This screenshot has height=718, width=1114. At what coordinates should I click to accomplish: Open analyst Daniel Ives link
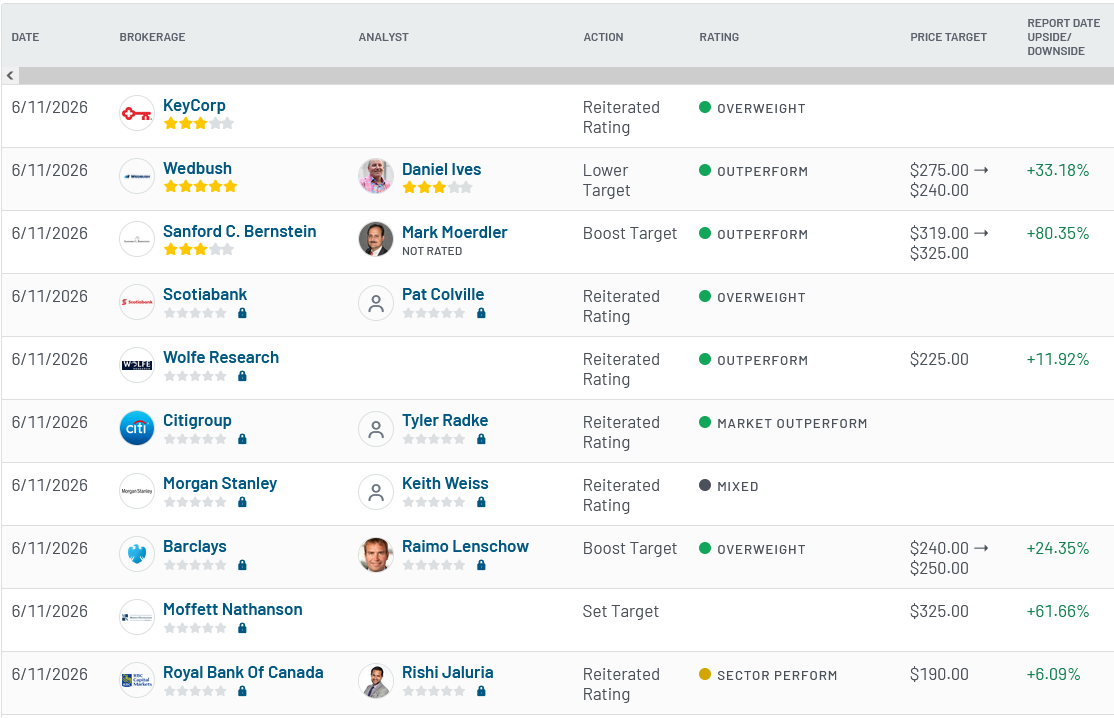pos(441,169)
